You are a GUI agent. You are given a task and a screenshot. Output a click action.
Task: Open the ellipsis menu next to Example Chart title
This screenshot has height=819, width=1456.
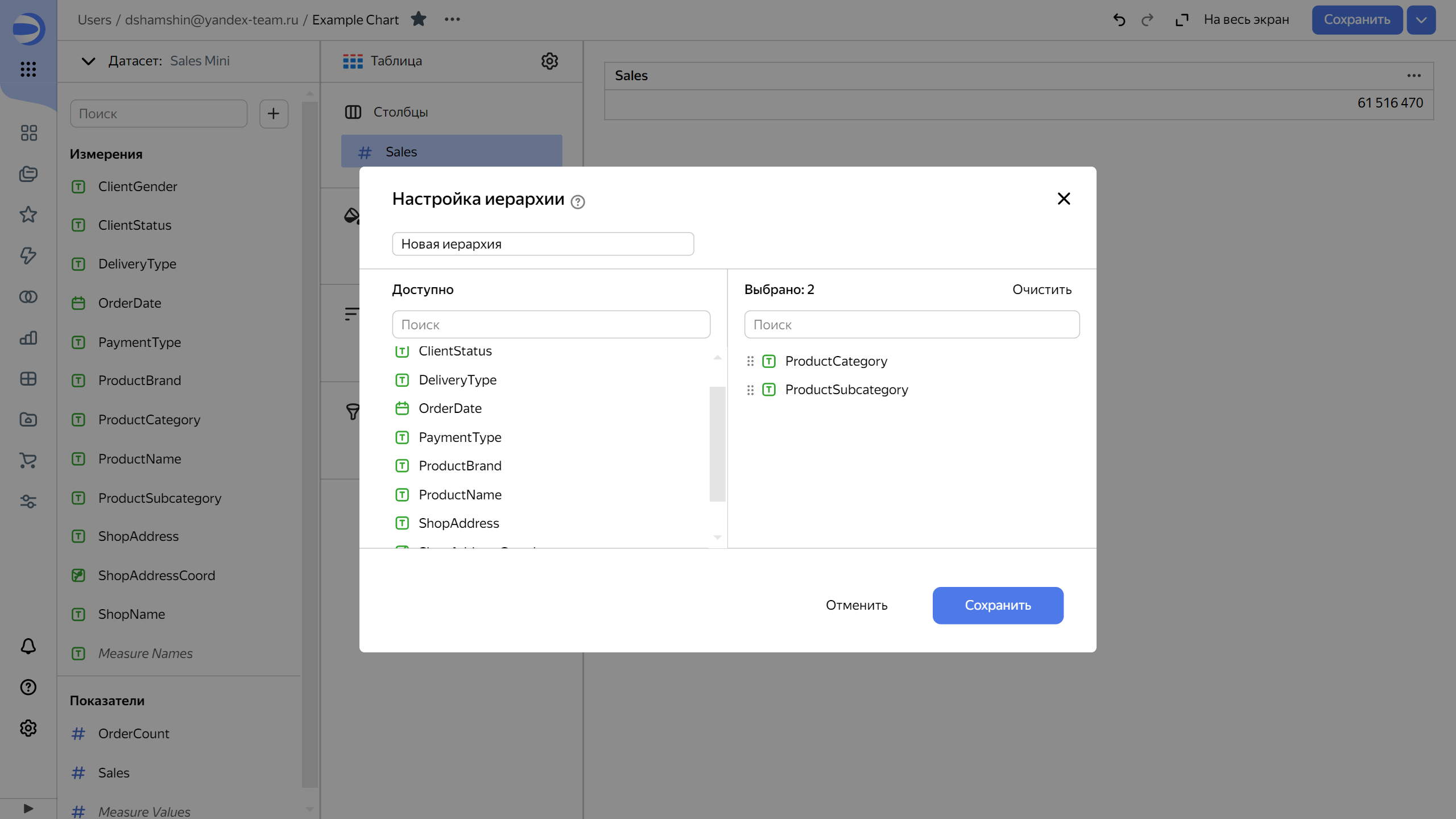click(x=452, y=19)
